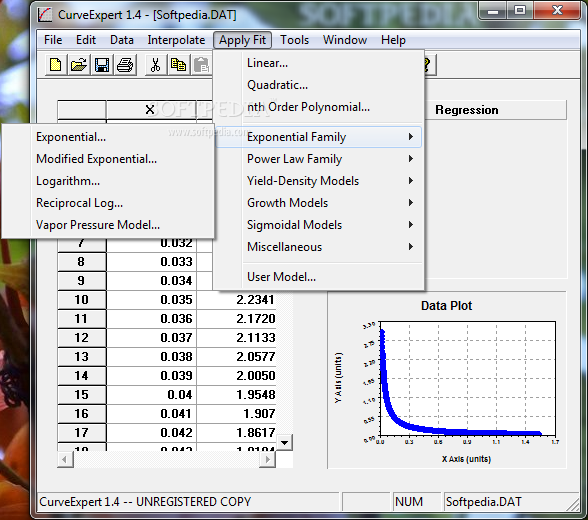588x520 pixels.
Task: Click the Copy toolbar icon
Action: point(178,65)
